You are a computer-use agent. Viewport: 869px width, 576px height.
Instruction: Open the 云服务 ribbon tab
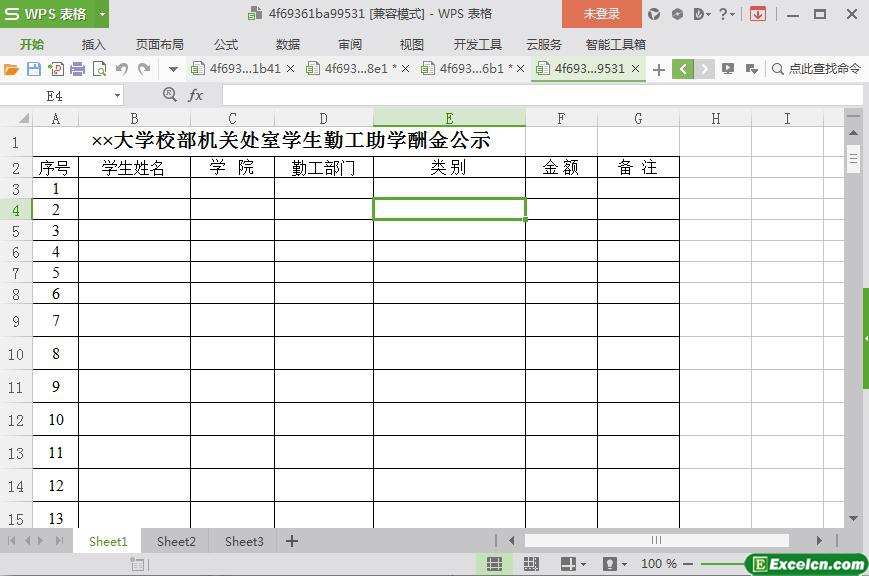click(544, 44)
